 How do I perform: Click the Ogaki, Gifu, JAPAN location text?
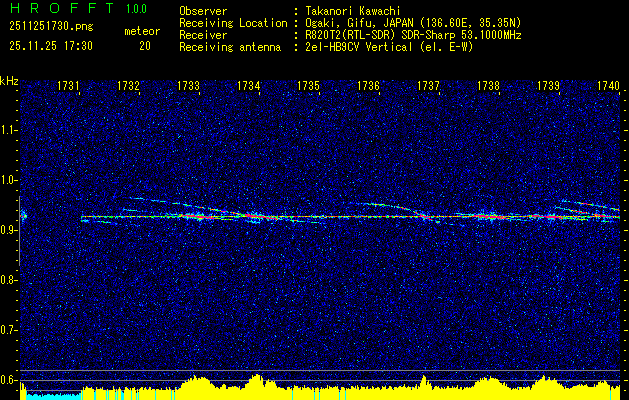click(414, 23)
